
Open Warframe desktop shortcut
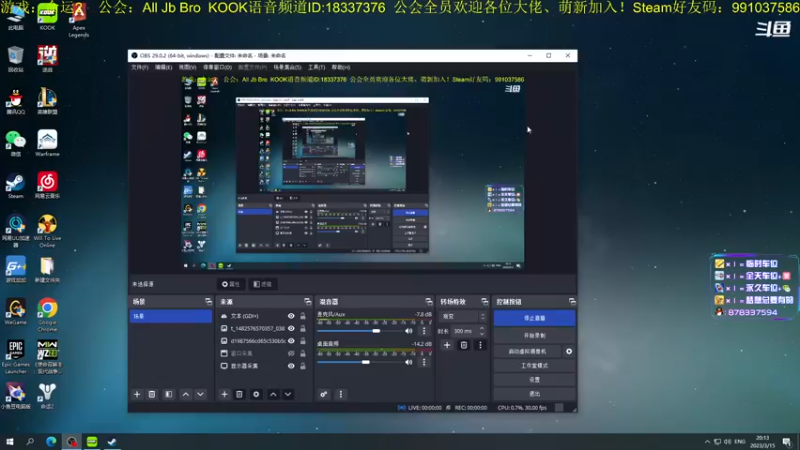(47, 143)
